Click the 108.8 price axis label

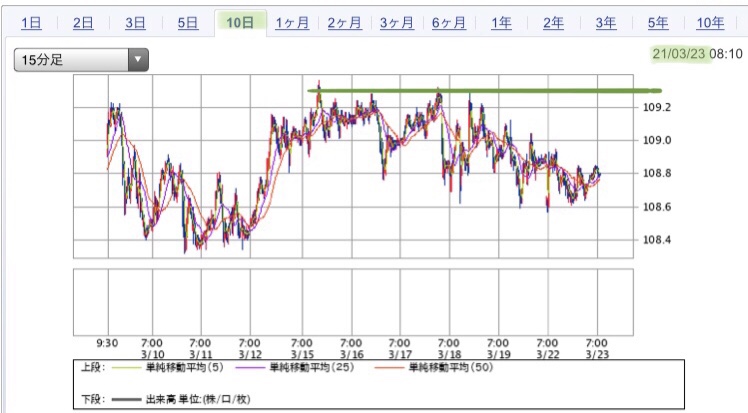657,173
